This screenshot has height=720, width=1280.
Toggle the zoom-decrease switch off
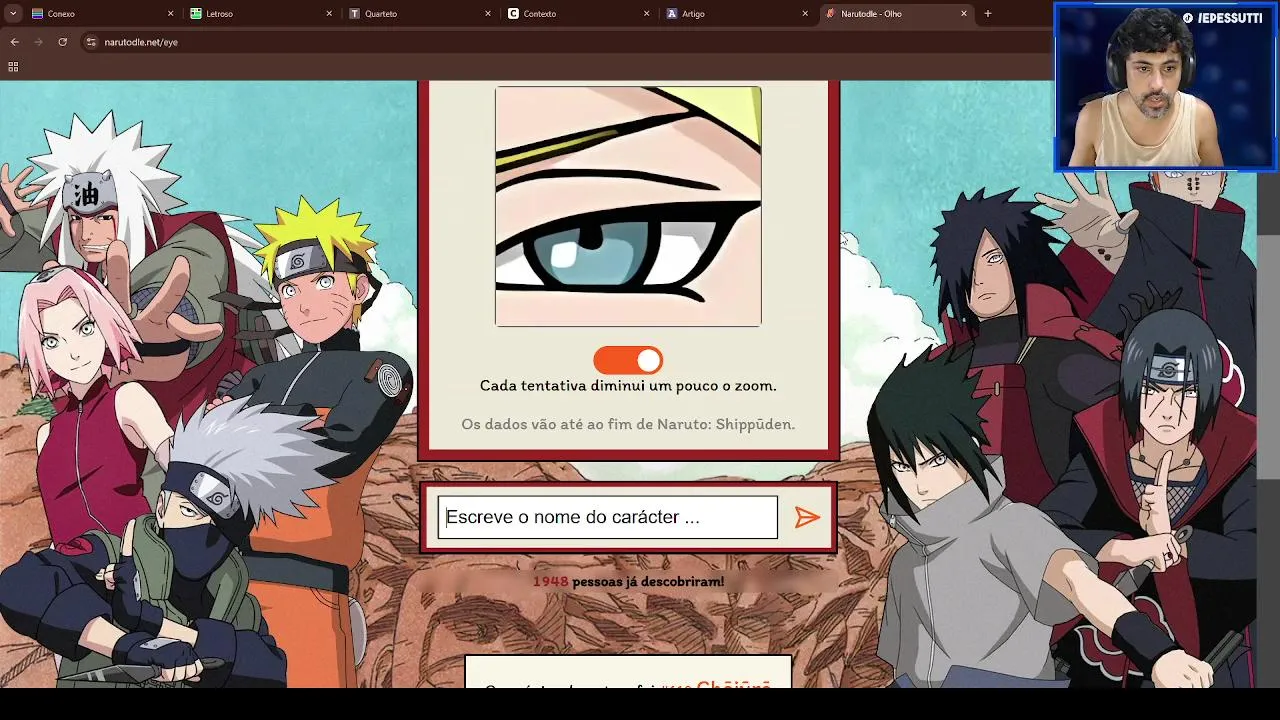point(628,360)
